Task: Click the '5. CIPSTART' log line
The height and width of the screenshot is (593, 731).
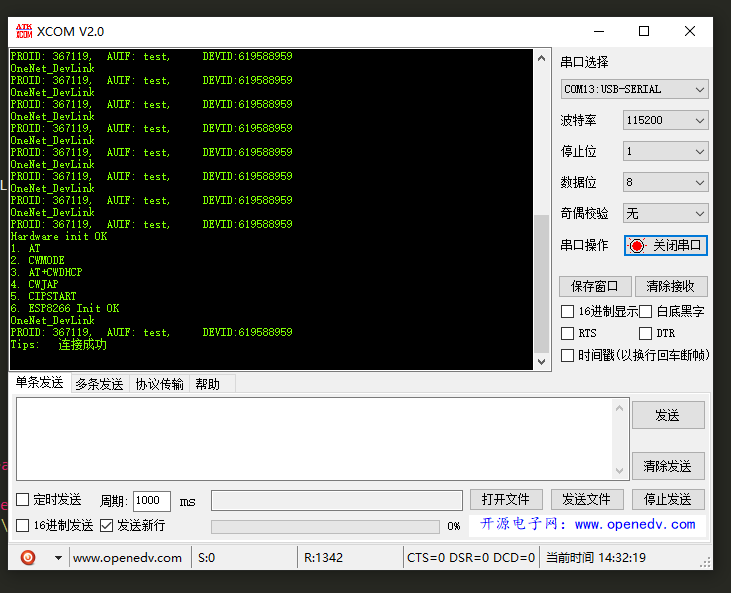Action: coord(43,296)
